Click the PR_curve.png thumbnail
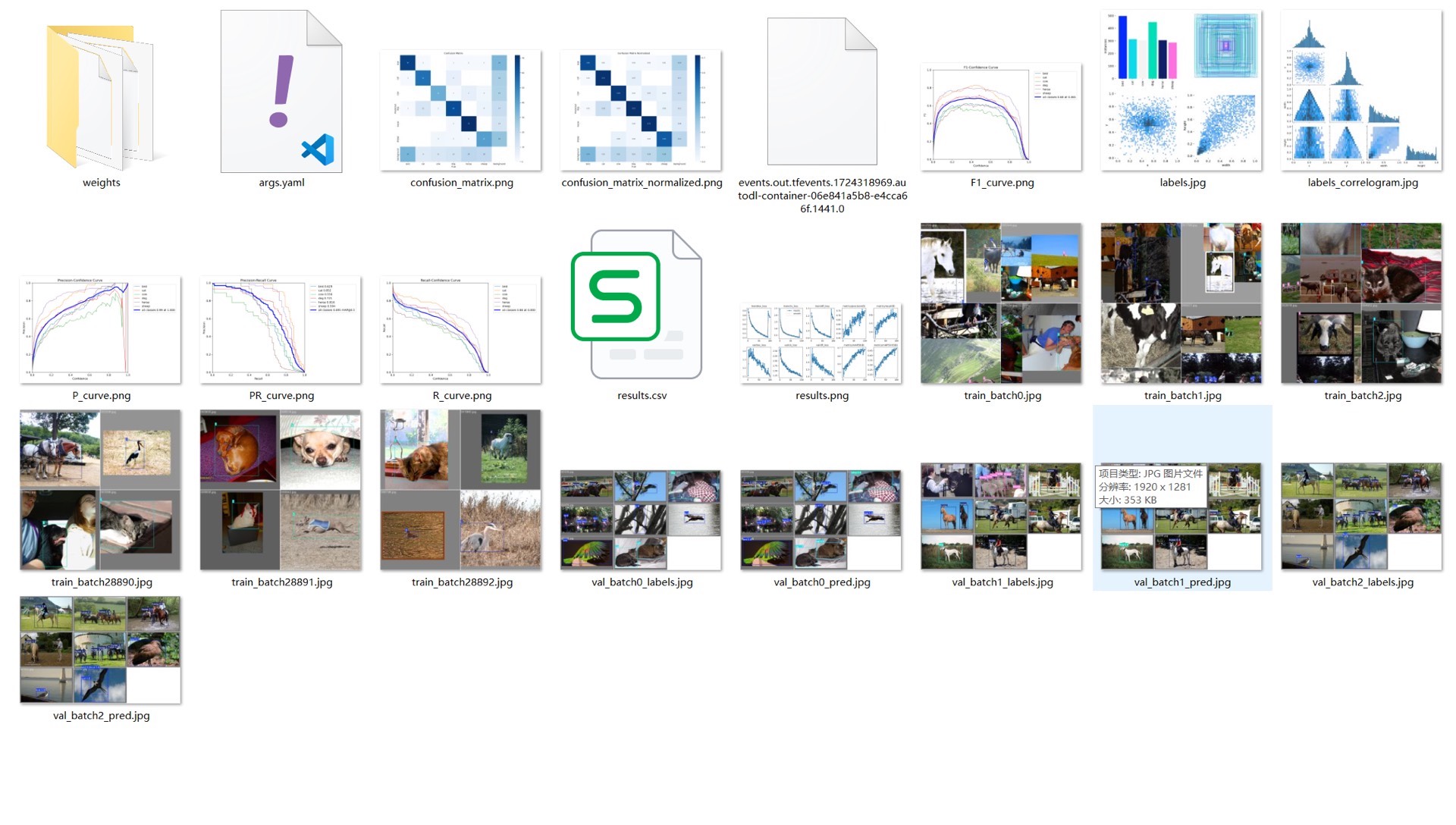 pos(281,330)
